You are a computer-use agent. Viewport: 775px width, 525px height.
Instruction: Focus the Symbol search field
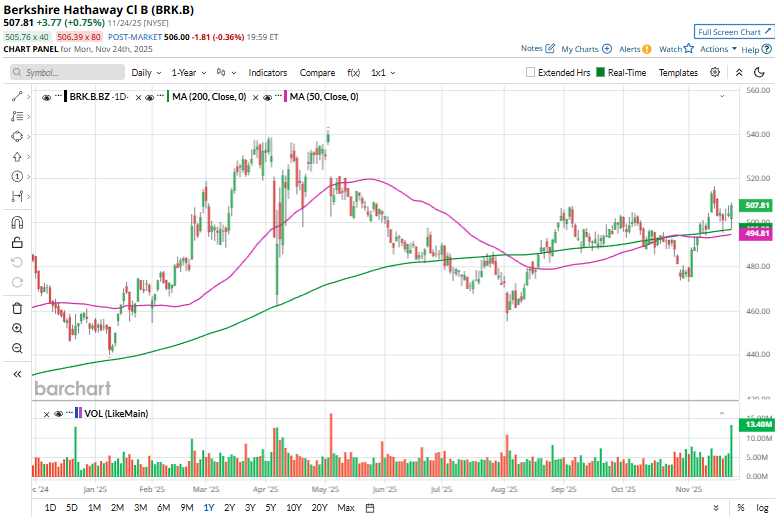pyautogui.click(x=67, y=72)
